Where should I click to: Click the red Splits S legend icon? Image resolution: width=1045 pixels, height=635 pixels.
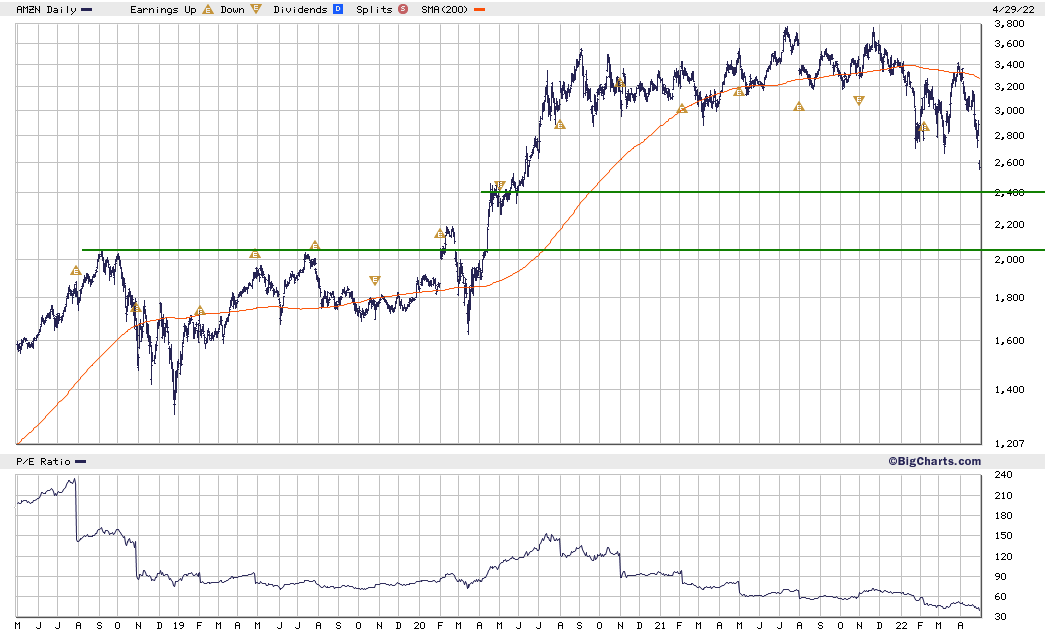pos(403,9)
